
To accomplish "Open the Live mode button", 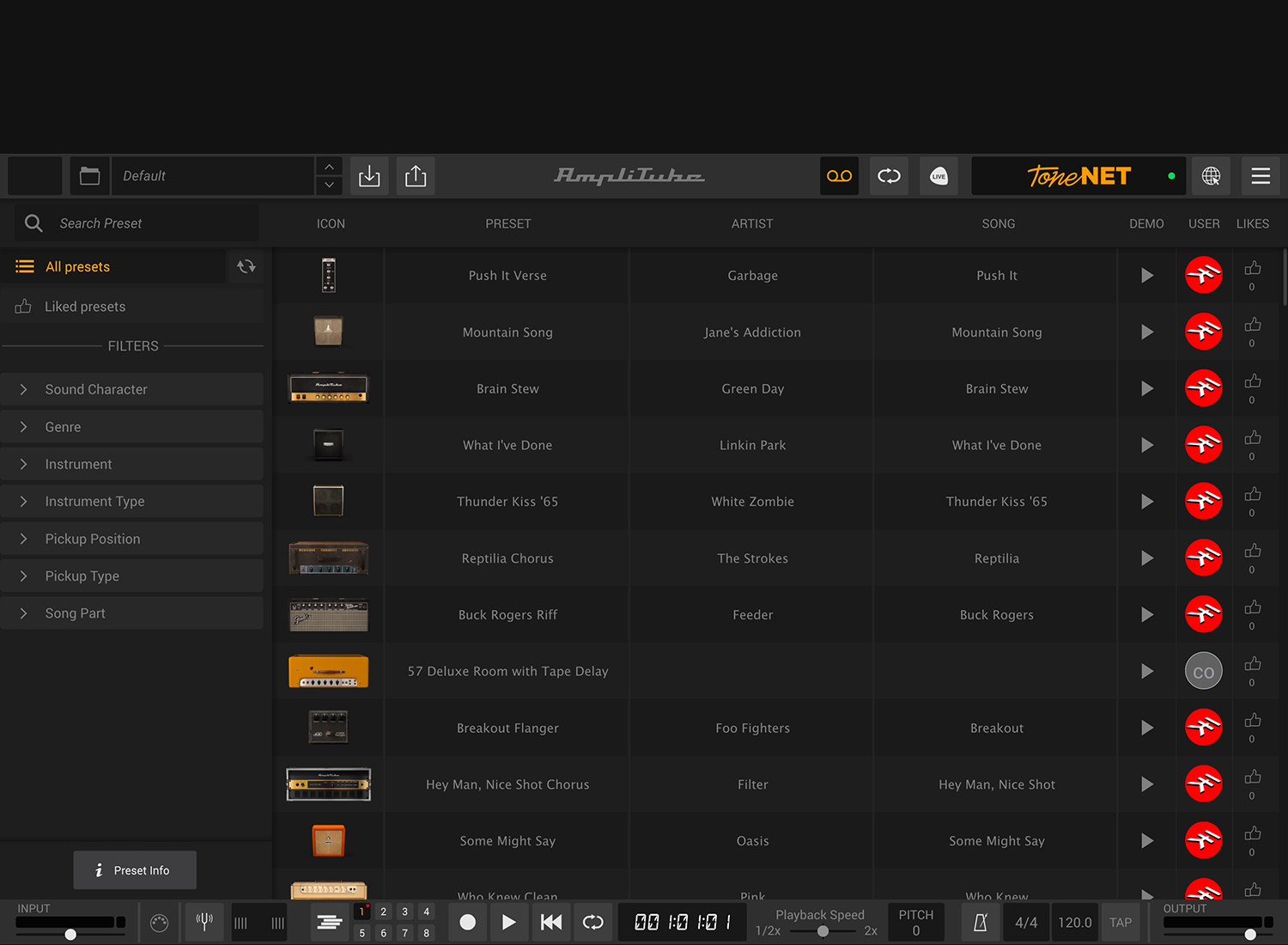I will pos(939,176).
